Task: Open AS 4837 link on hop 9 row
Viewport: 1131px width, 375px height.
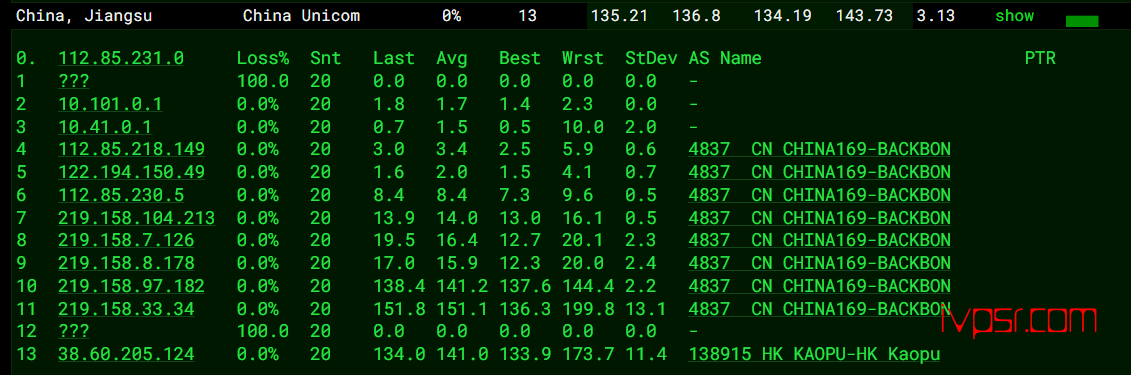Action: [819, 263]
